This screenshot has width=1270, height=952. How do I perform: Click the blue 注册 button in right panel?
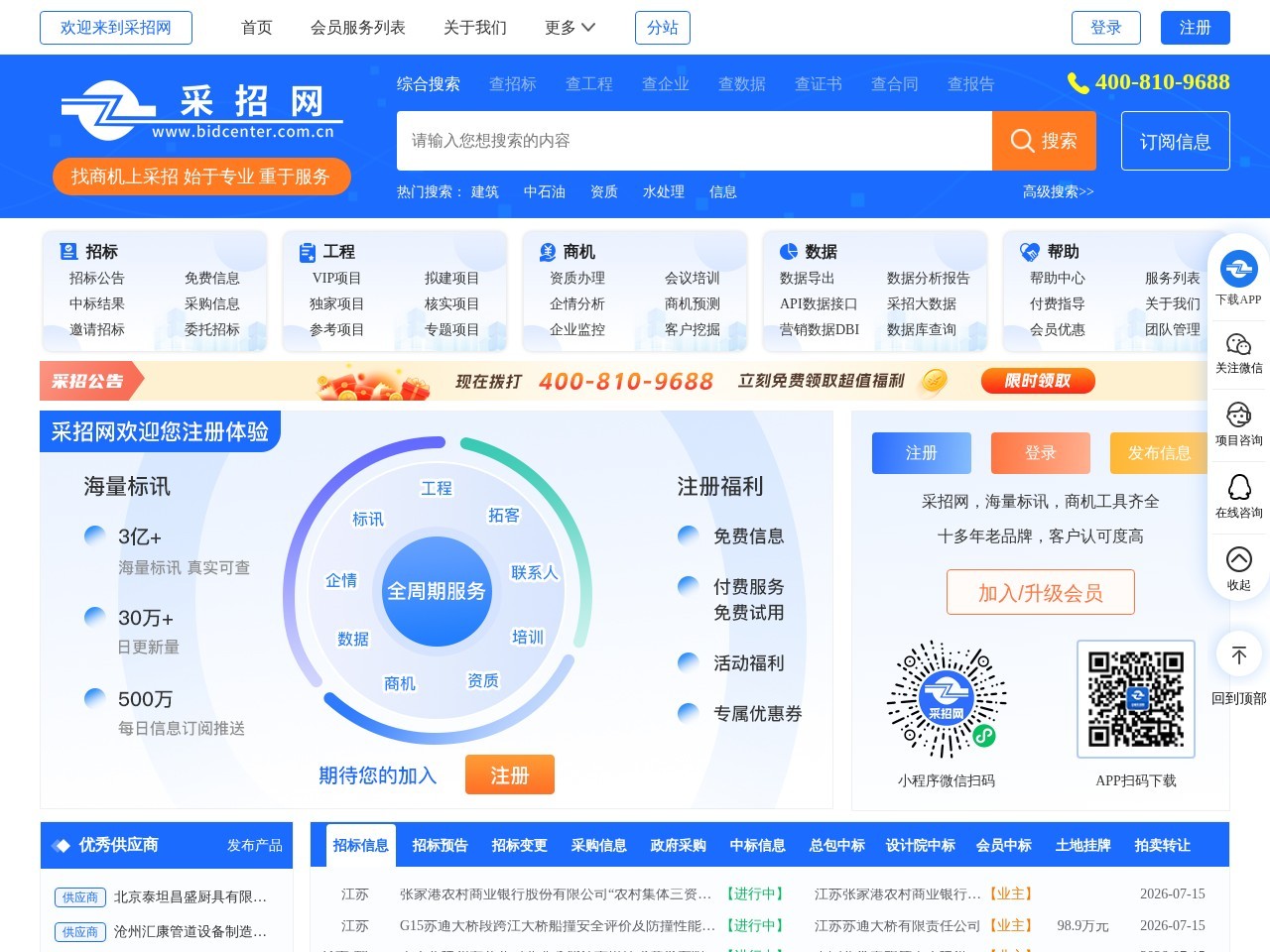tap(922, 453)
